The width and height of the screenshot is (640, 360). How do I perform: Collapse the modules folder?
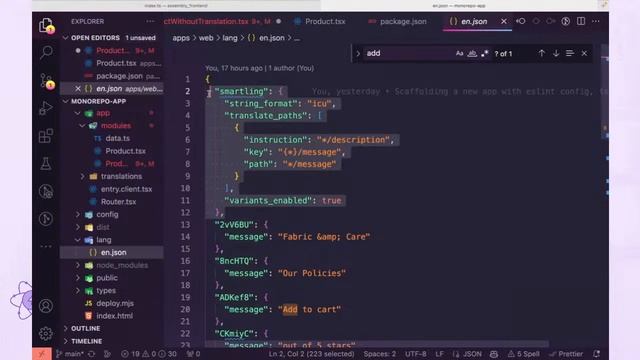click(82, 126)
